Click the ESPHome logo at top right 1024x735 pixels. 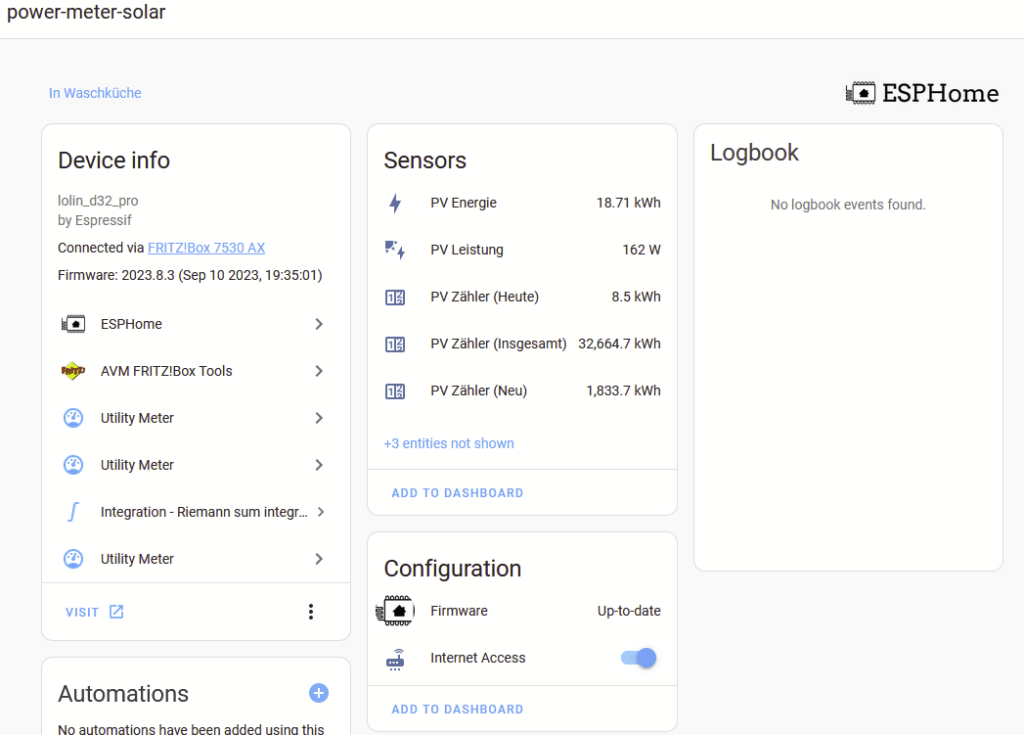[x=921, y=93]
